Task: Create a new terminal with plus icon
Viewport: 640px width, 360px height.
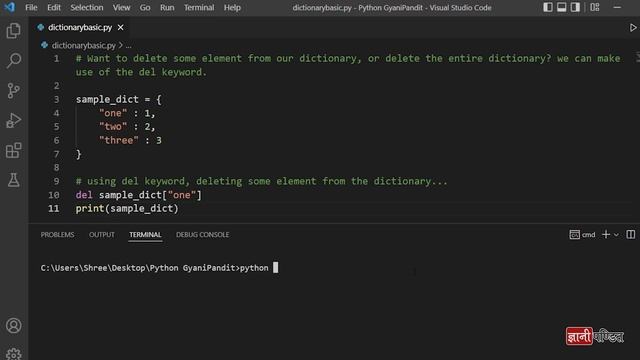Action: (606, 234)
